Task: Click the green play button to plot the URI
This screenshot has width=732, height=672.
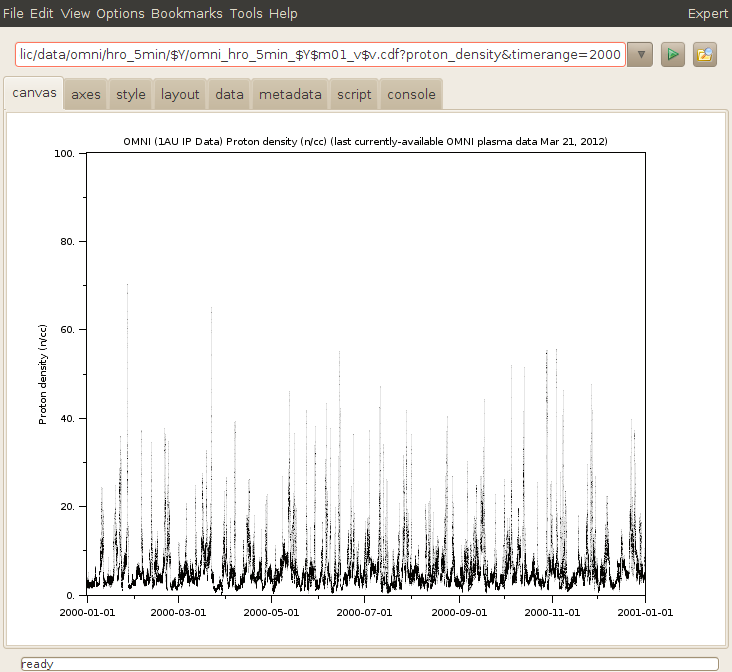Action: (x=674, y=54)
